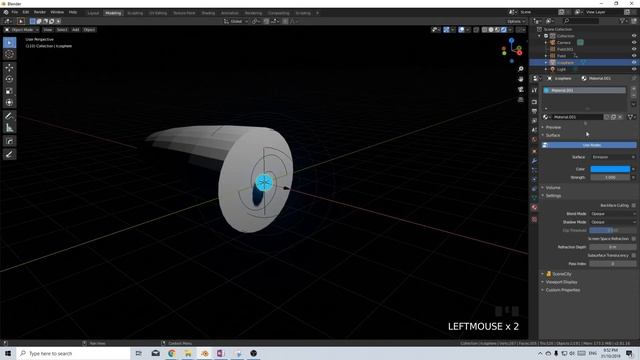Open the Output properties tab icon

pyautogui.click(x=534, y=111)
